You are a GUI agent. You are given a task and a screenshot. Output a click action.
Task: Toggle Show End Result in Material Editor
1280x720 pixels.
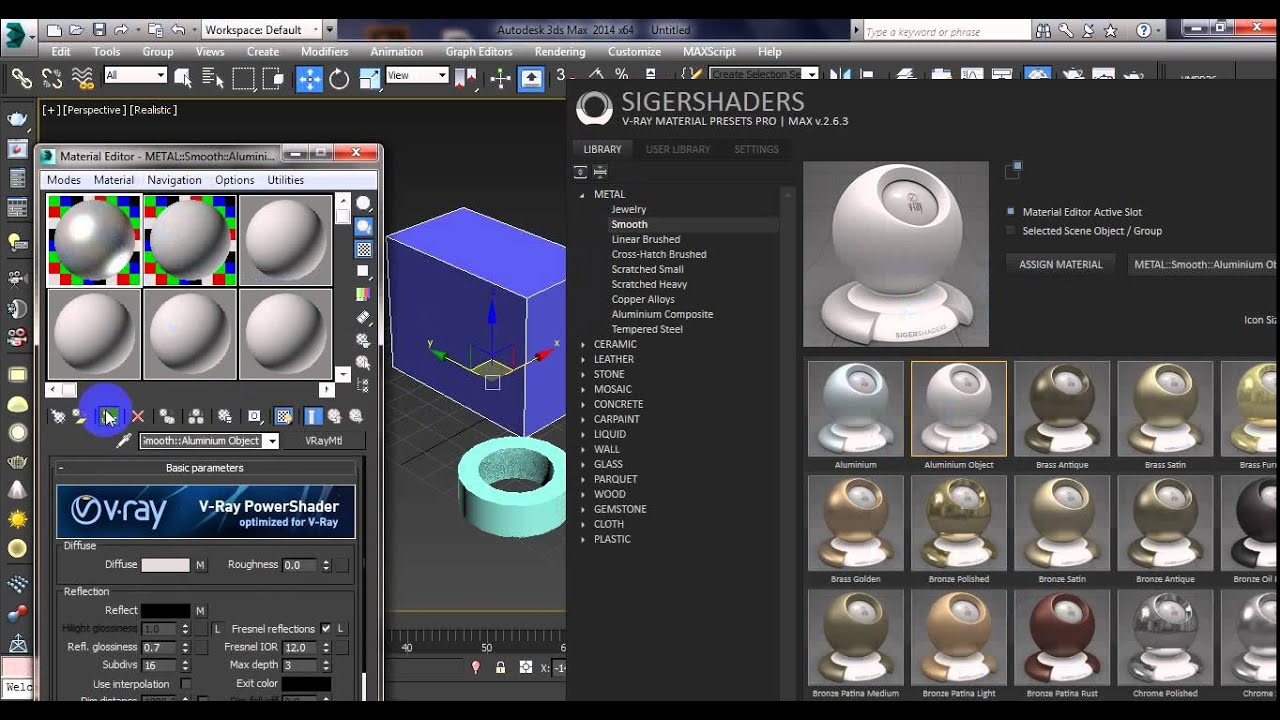(313, 416)
